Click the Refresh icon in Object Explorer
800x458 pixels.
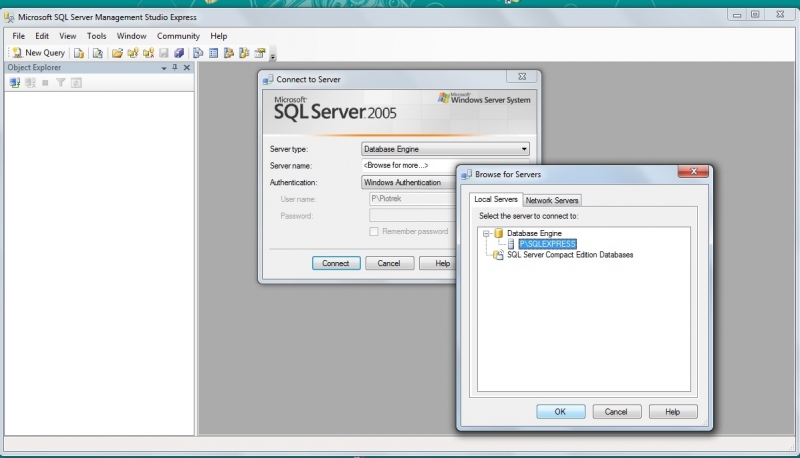[x=76, y=83]
